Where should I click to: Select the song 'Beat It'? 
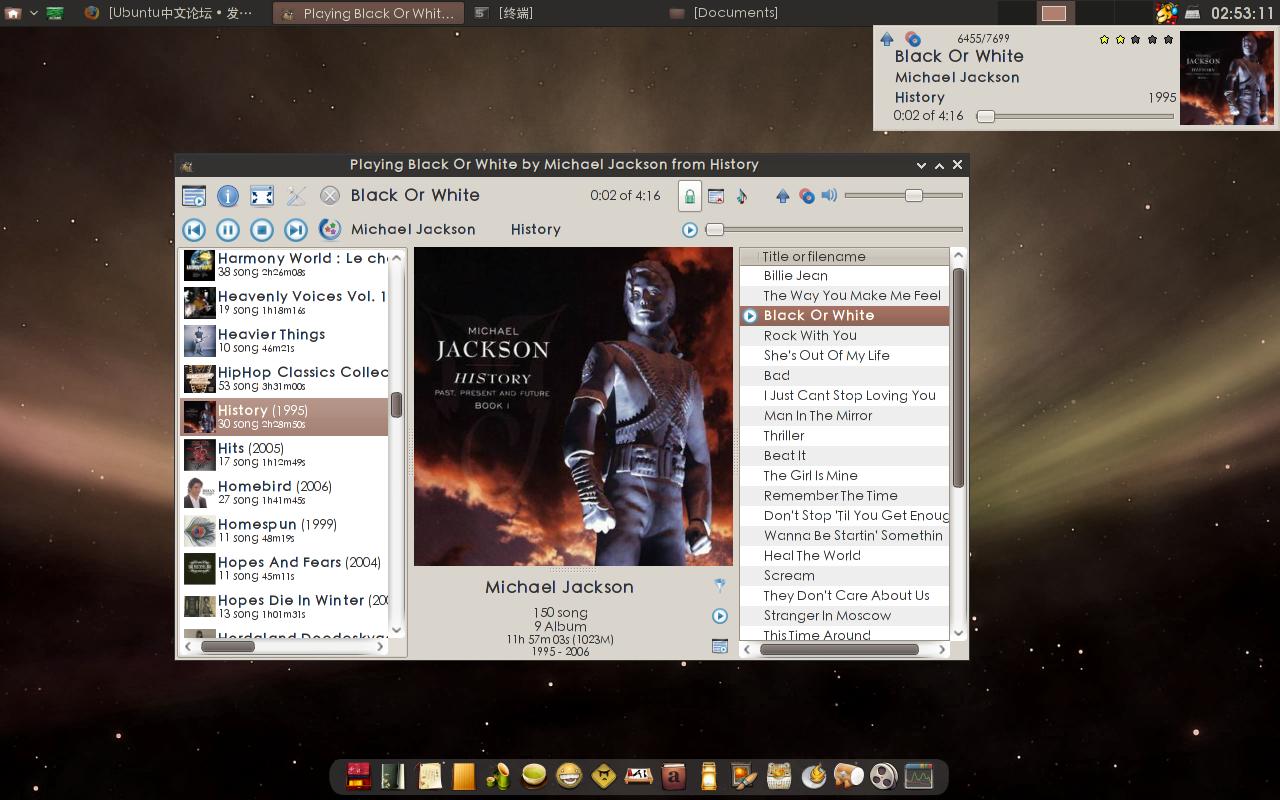pyautogui.click(x=844, y=456)
